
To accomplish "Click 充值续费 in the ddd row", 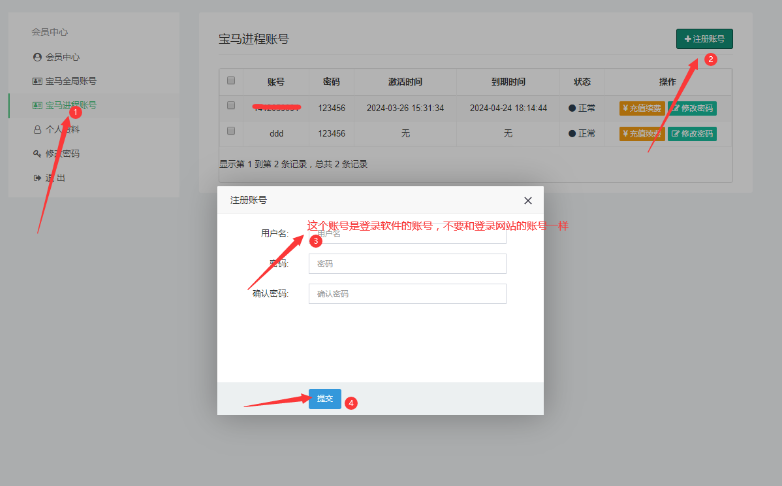I will 642,133.
